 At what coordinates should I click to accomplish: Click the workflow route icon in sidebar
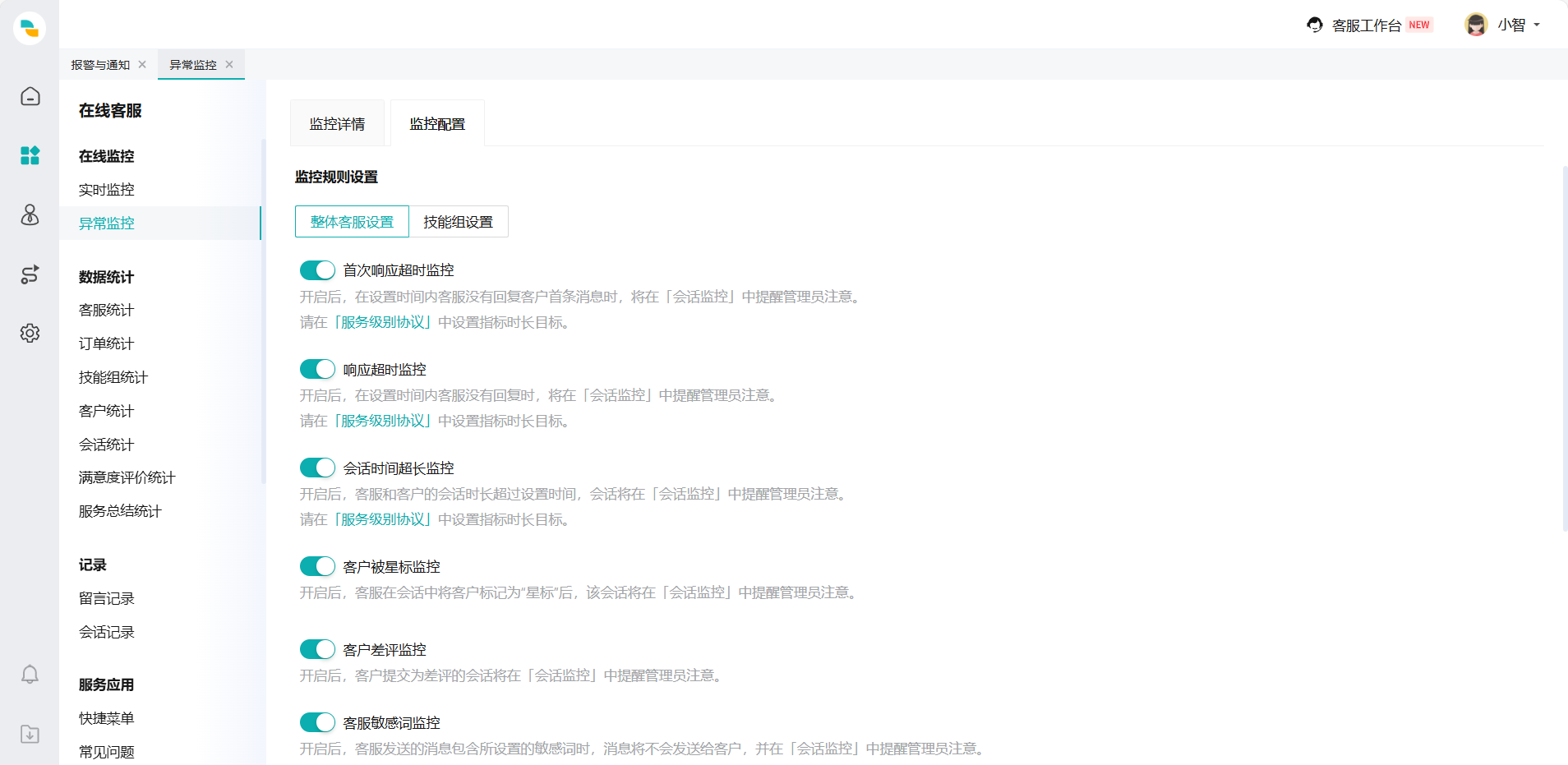coord(30,274)
